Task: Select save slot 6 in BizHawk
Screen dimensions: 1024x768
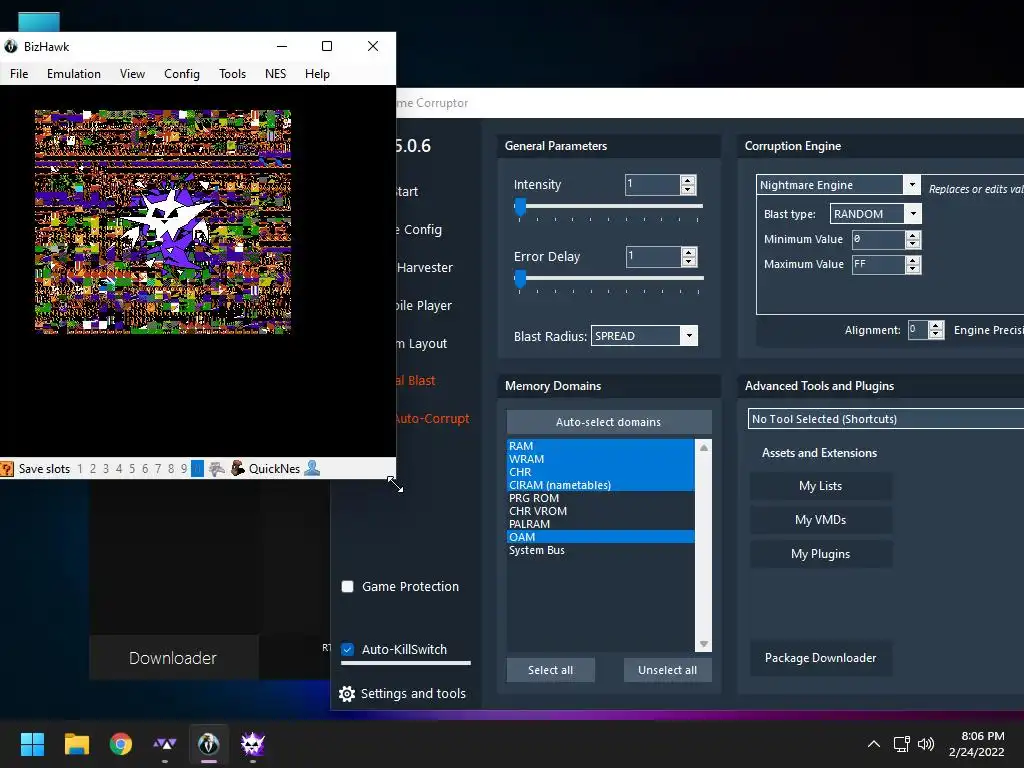Action: tap(145, 469)
